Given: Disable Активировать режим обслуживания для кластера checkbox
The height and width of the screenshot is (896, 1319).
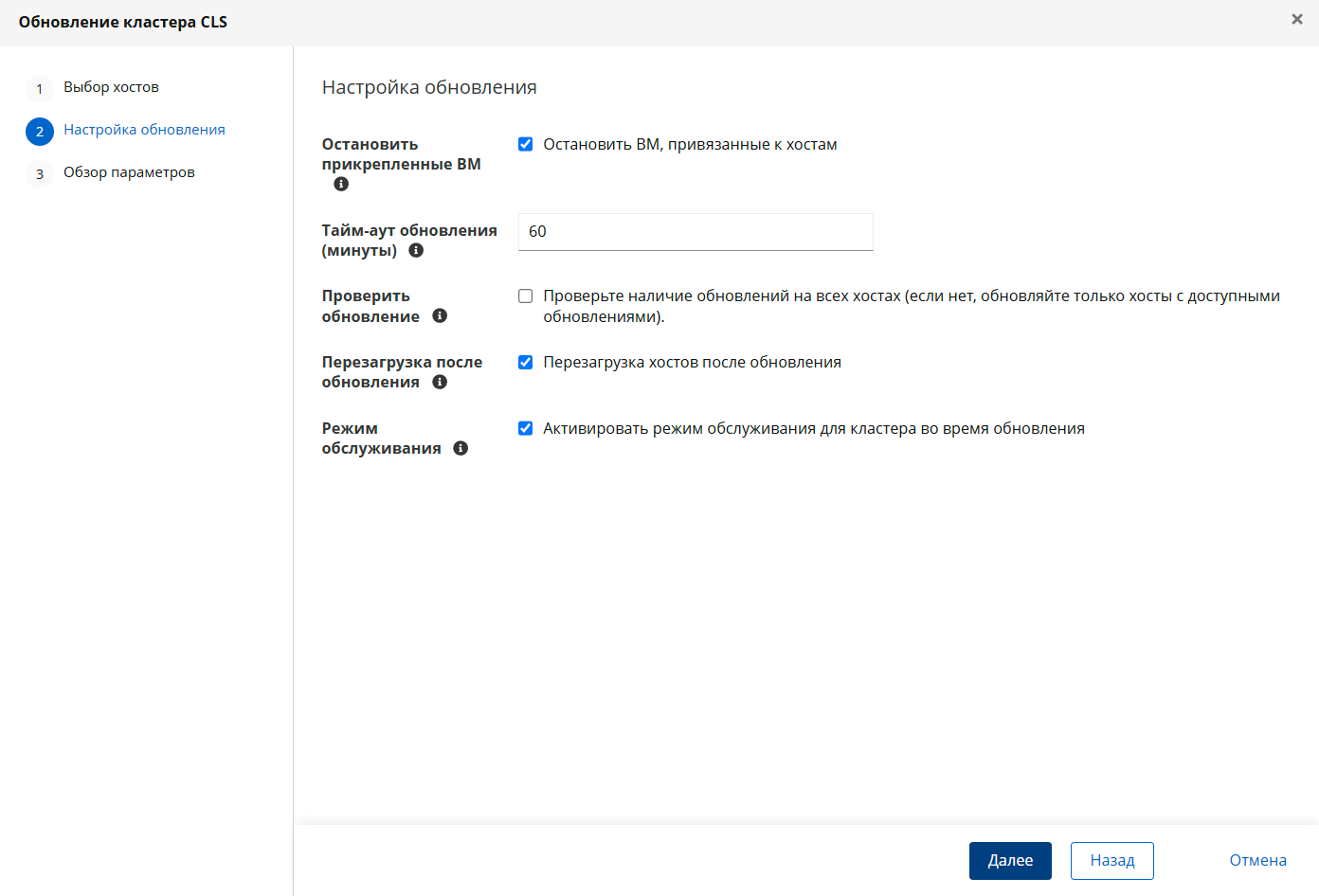Looking at the screenshot, I should tap(525, 428).
